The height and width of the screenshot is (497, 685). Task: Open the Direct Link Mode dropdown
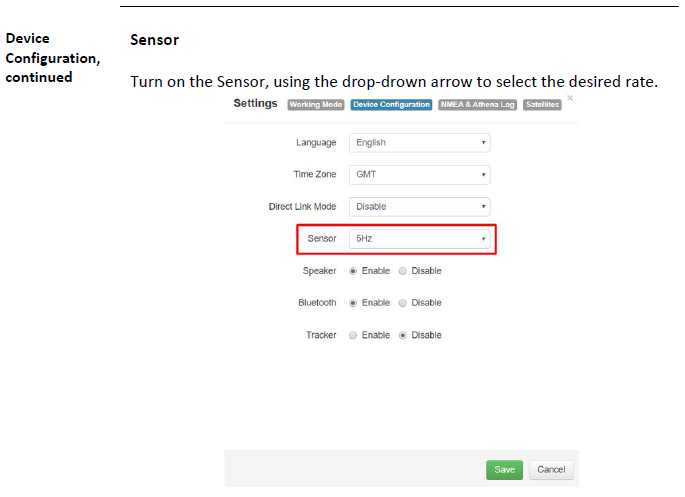click(x=419, y=207)
